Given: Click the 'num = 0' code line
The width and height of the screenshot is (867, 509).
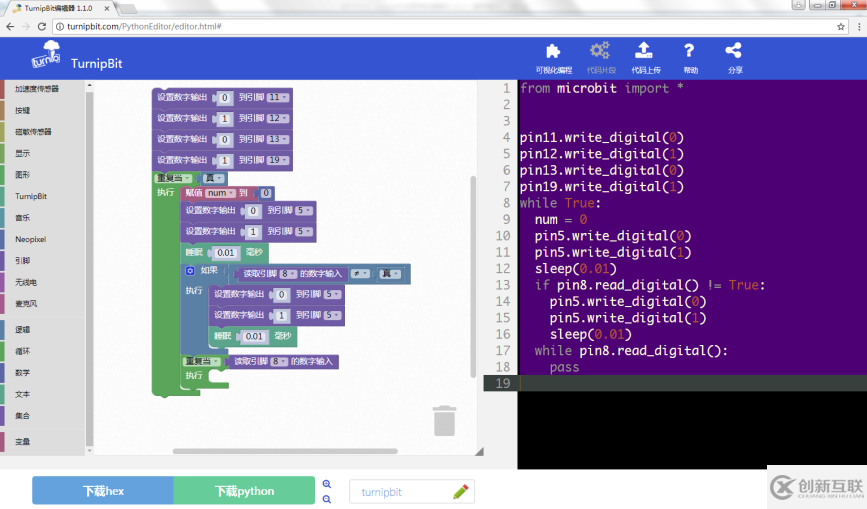Looking at the screenshot, I should coord(561,219).
